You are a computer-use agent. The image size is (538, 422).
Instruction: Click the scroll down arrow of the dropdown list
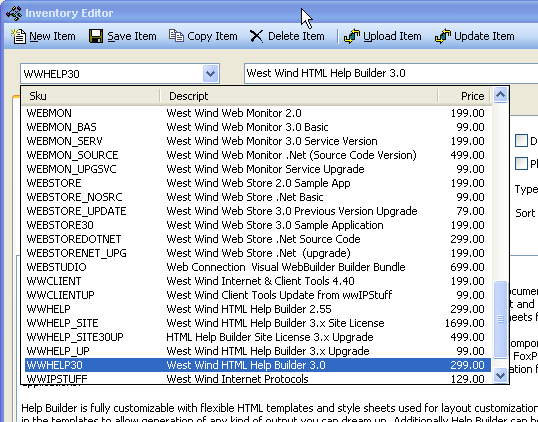pos(500,375)
